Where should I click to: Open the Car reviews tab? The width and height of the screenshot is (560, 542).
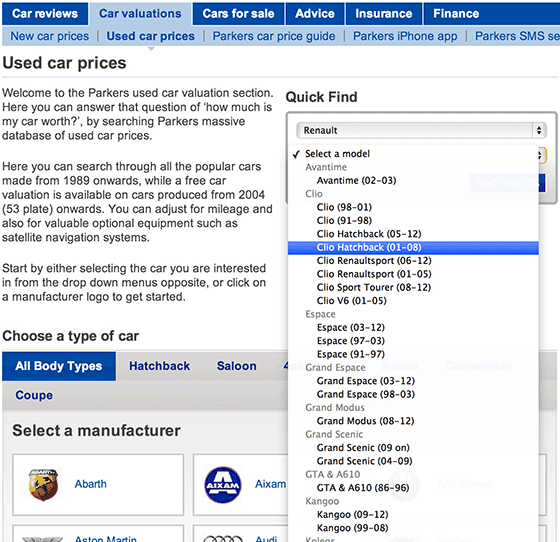point(45,14)
